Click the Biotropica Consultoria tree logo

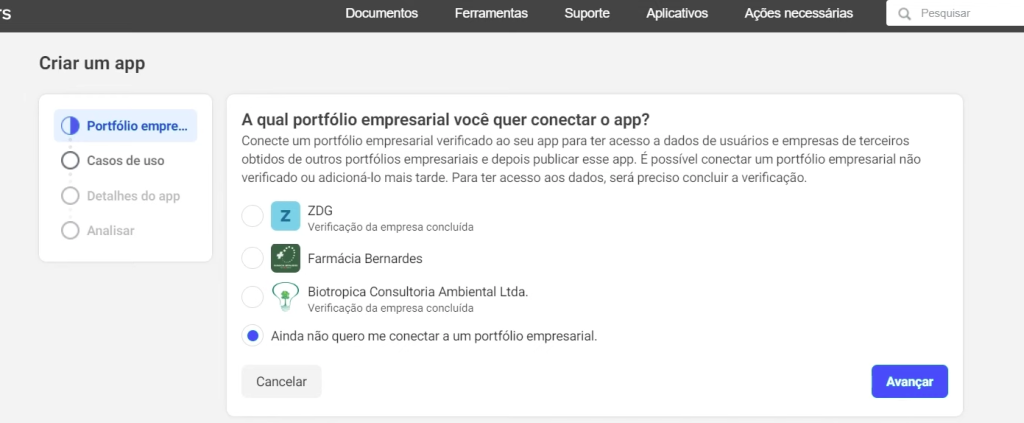pyautogui.click(x=285, y=297)
